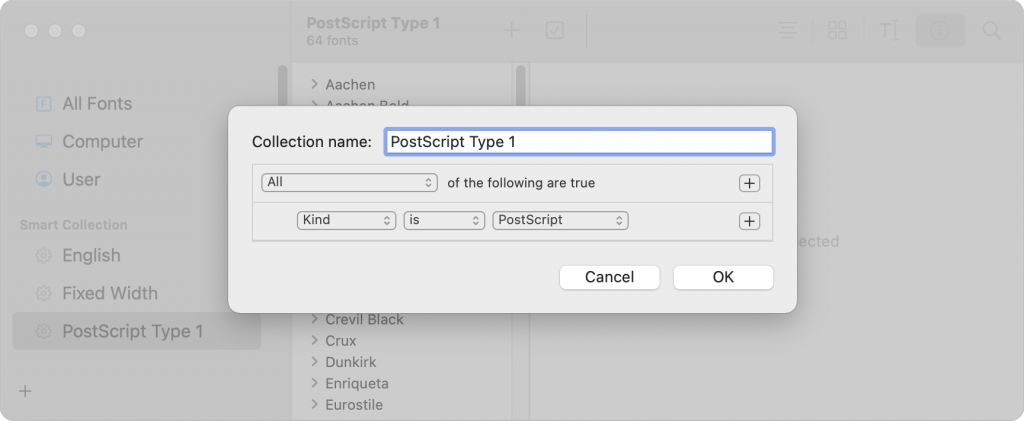Switch to Sample preview view icon
The height and width of the screenshot is (421, 1024).
787,31
